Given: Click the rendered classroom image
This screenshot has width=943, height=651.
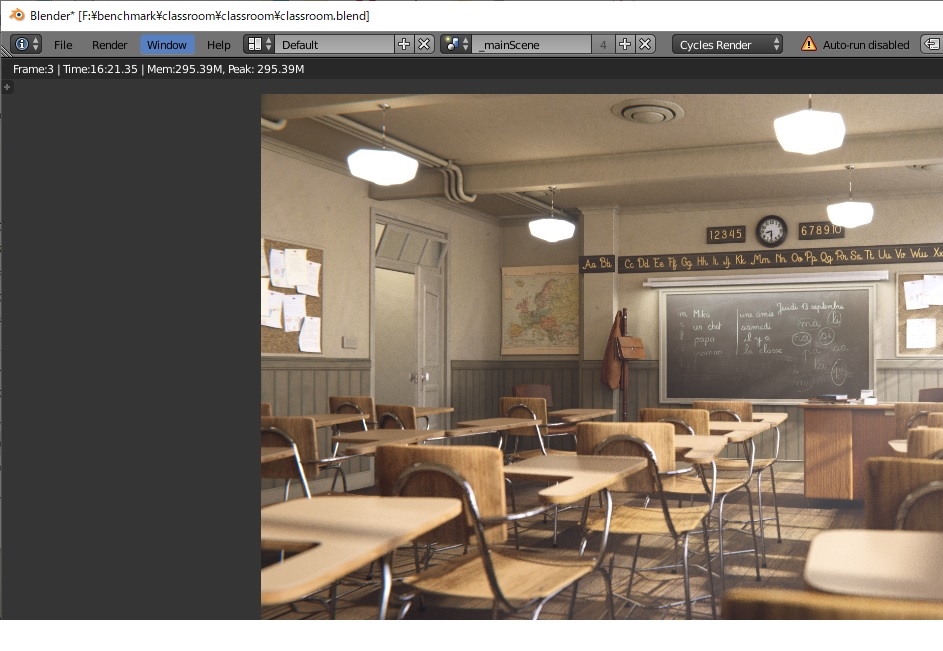Looking at the screenshot, I should point(601,356).
